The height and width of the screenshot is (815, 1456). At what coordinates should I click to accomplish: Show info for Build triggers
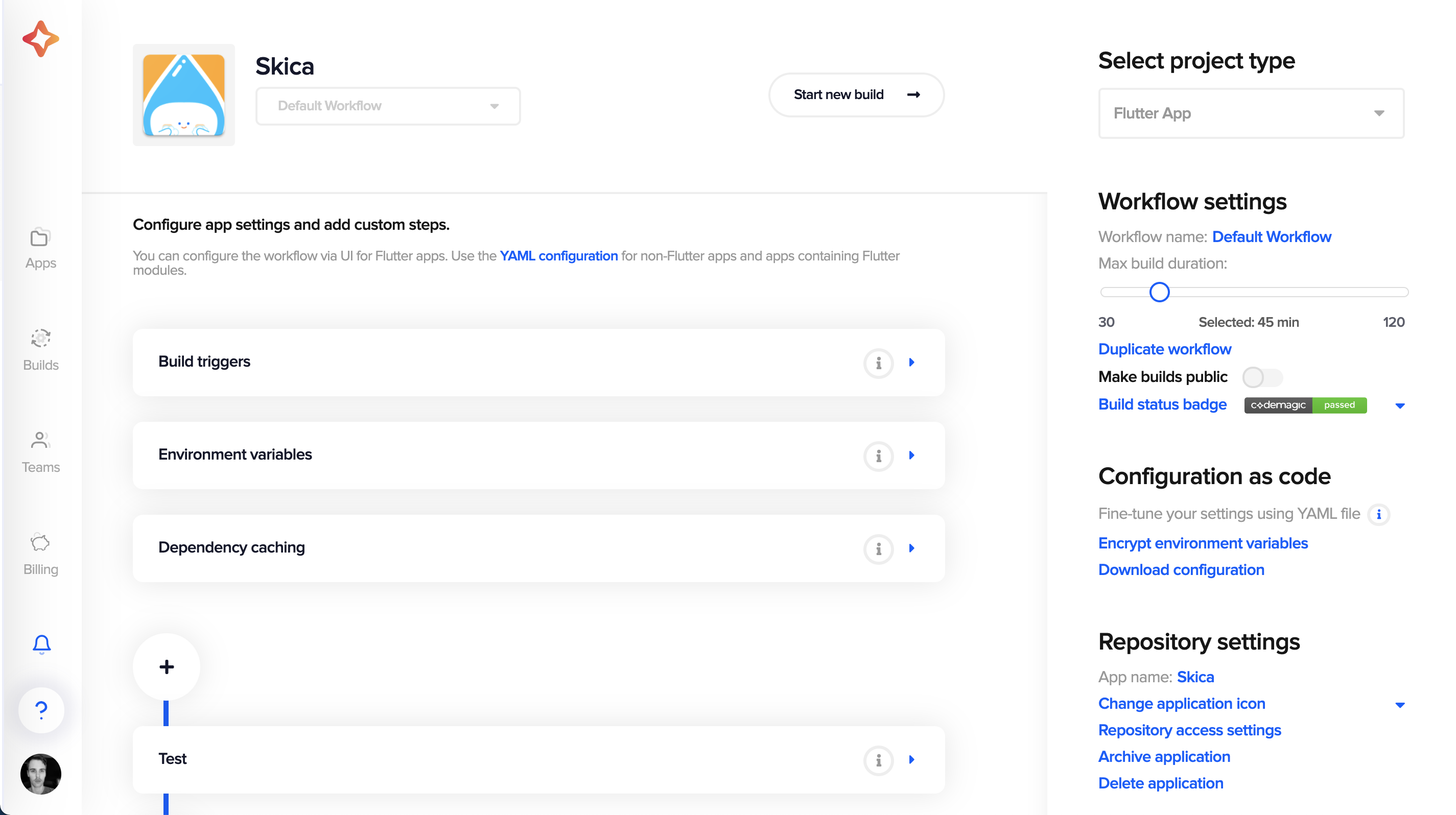pyautogui.click(x=878, y=363)
